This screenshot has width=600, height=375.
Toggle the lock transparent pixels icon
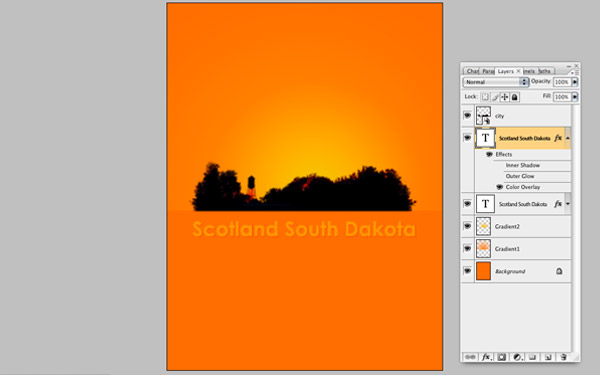(x=485, y=97)
